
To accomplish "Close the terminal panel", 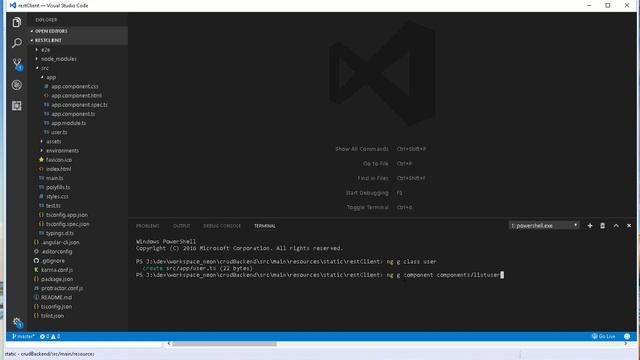I will 629,226.
